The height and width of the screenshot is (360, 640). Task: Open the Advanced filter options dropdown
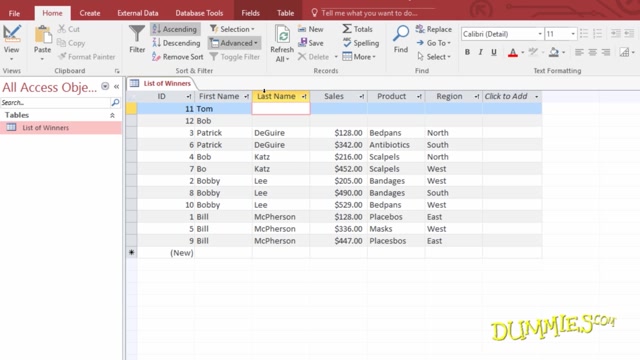[234, 43]
